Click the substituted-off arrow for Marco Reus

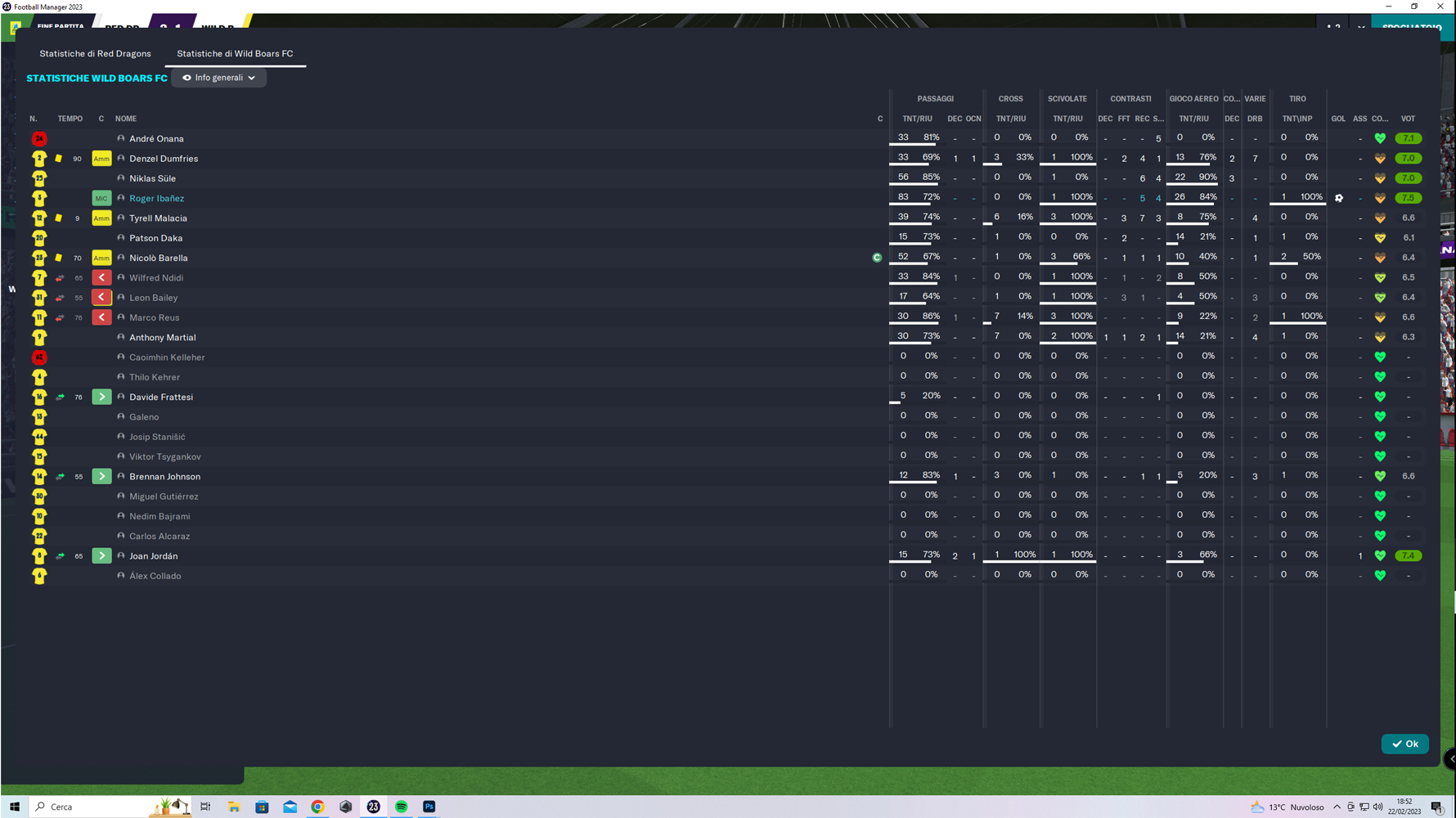tap(101, 317)
